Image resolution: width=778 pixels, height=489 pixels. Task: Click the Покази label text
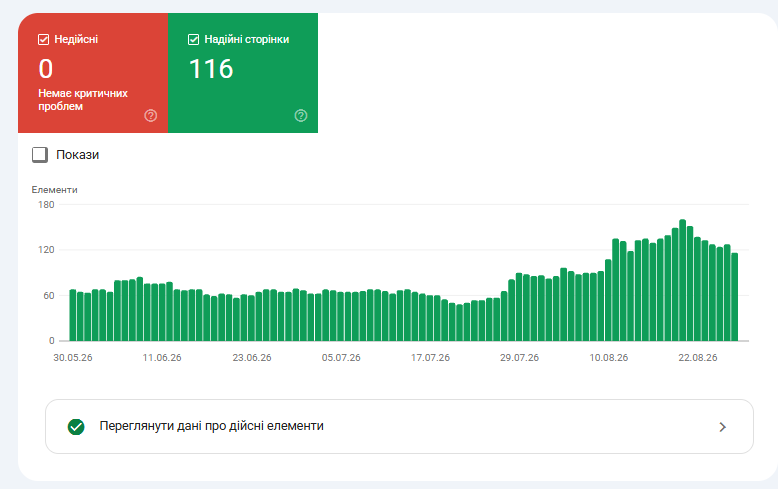[x=77, y=155]
